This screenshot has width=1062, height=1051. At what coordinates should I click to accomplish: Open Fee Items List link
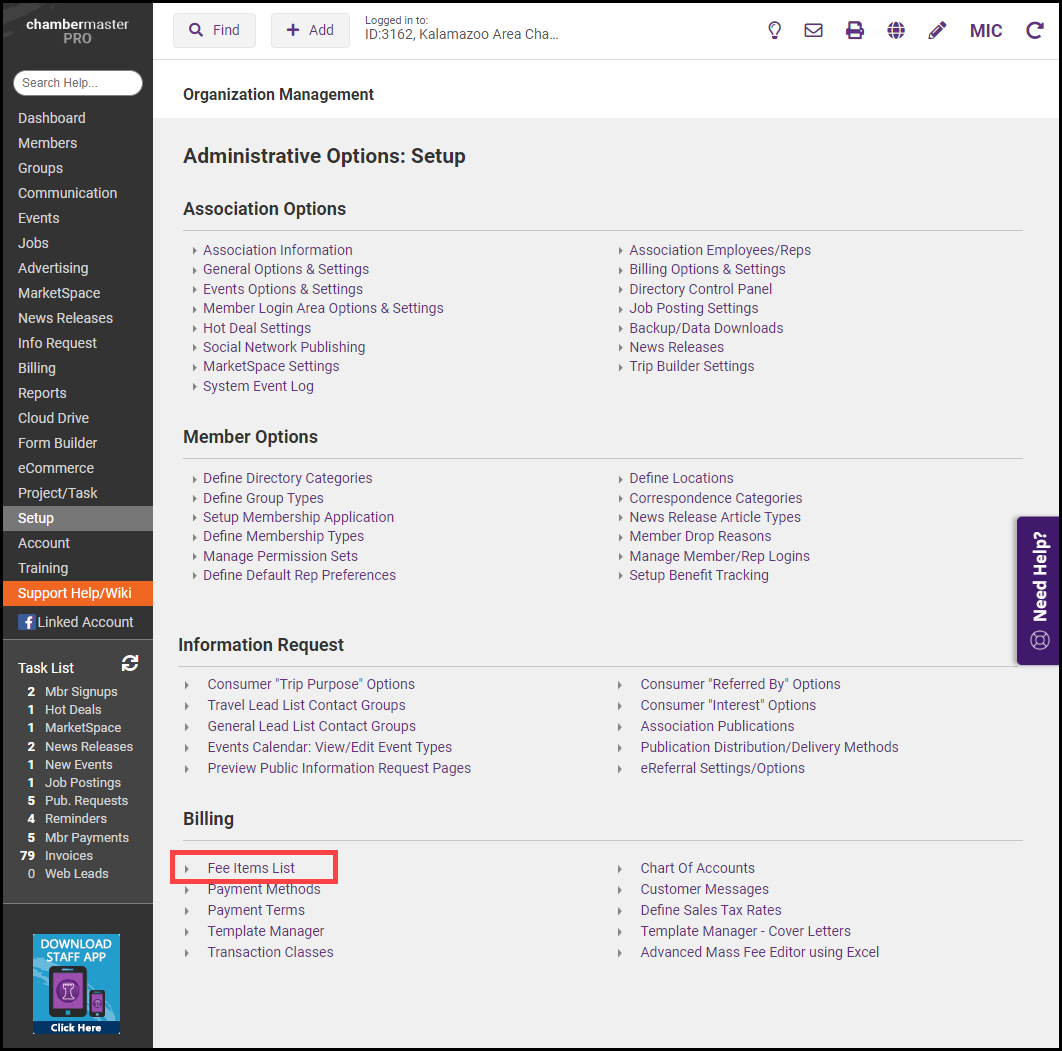click(x=251, y=868)
